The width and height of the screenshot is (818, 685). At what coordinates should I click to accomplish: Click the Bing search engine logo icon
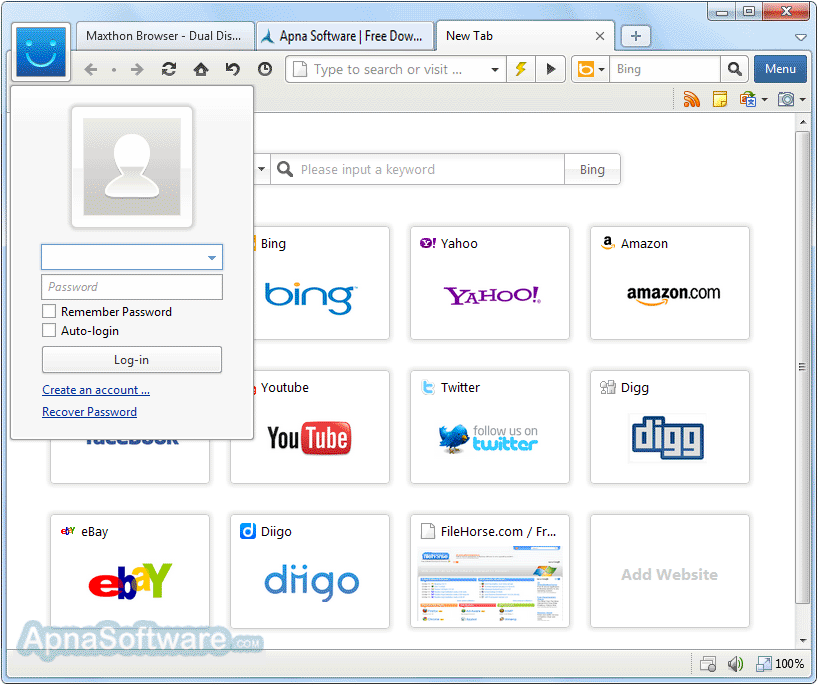click(586, 69)
